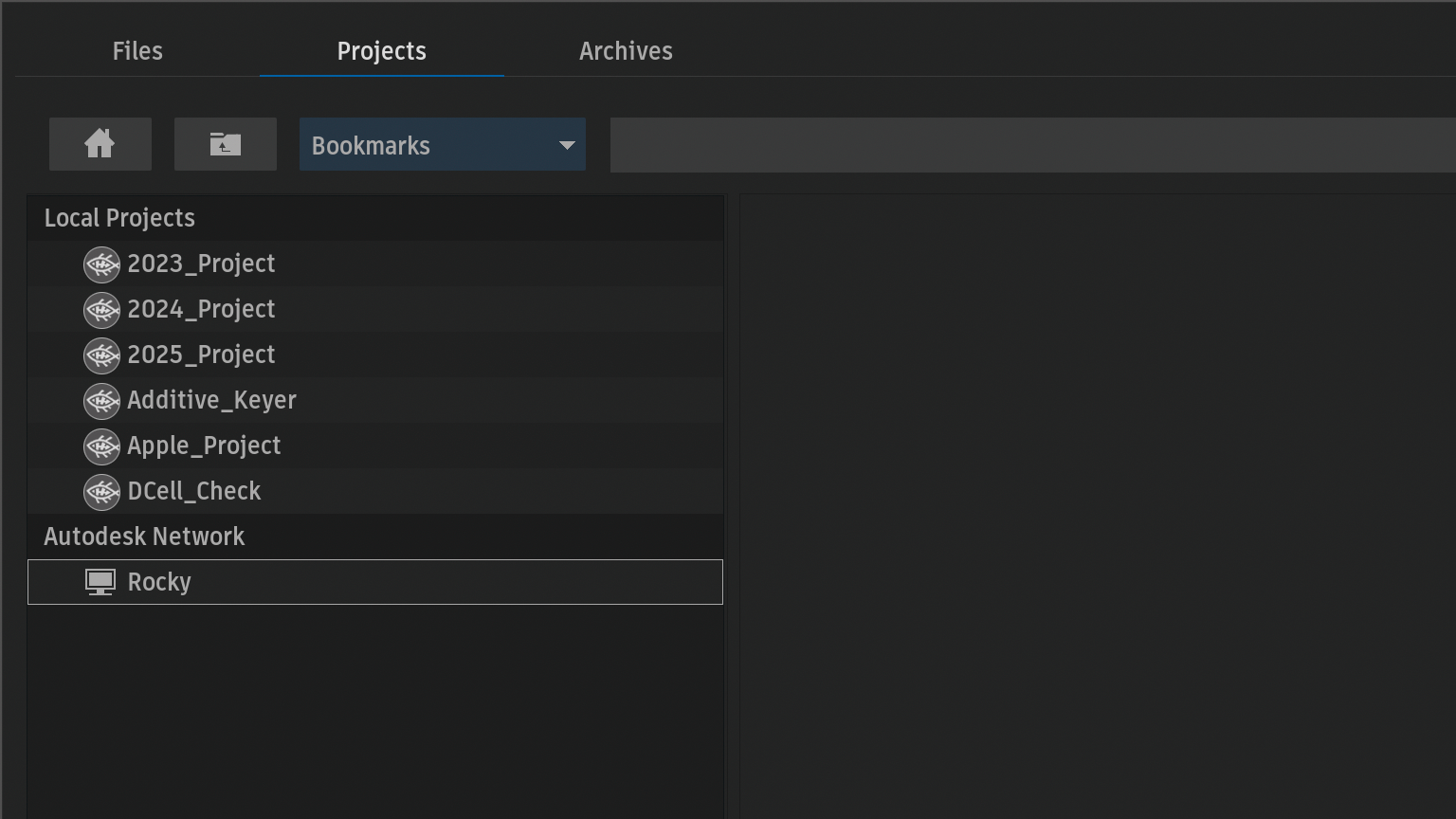Click the path field beside Bookmarks
Screen dimensions: 1456x819
click(1031, 145)
